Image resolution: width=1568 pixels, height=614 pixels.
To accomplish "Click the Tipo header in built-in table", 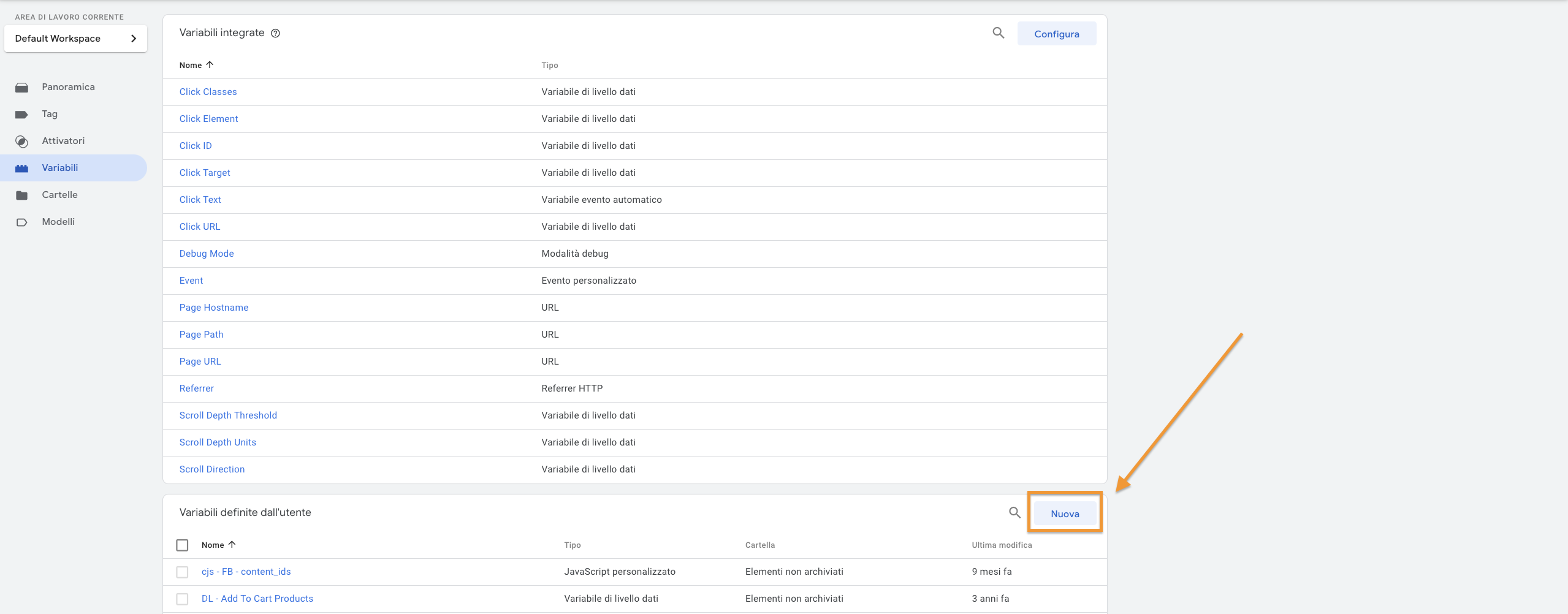I will [550, 65].
